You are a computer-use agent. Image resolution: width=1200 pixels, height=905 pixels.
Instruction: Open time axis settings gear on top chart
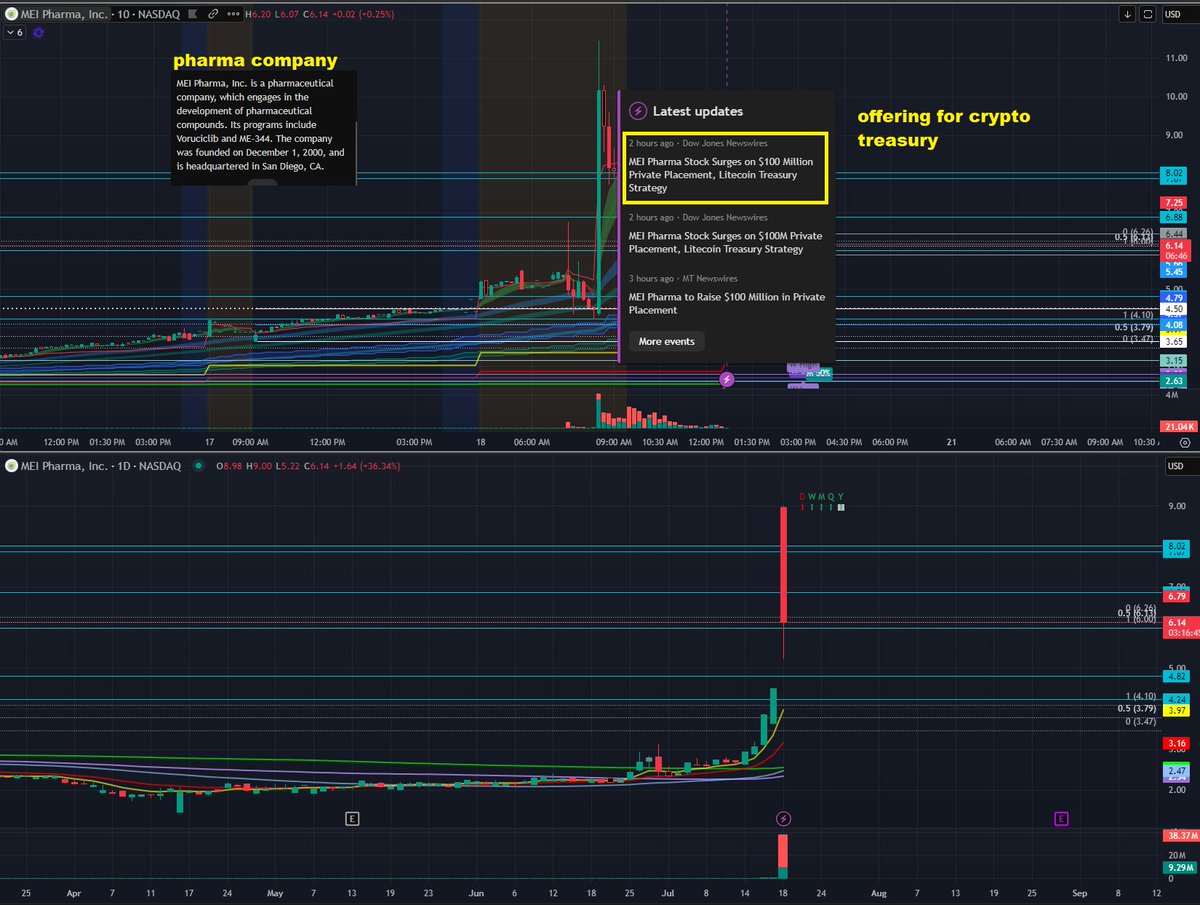click(x=1184, y=442)
